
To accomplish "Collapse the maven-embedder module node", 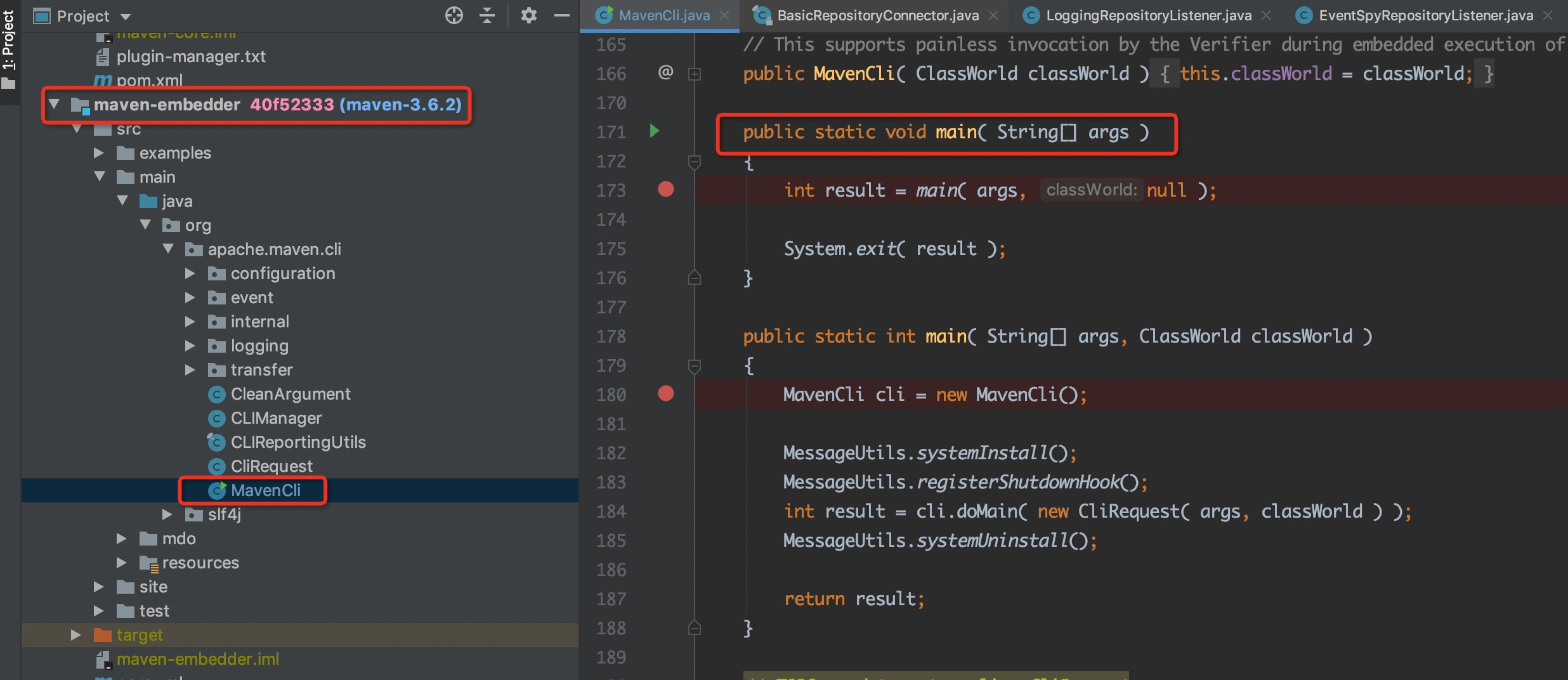I will coord(54,103).
